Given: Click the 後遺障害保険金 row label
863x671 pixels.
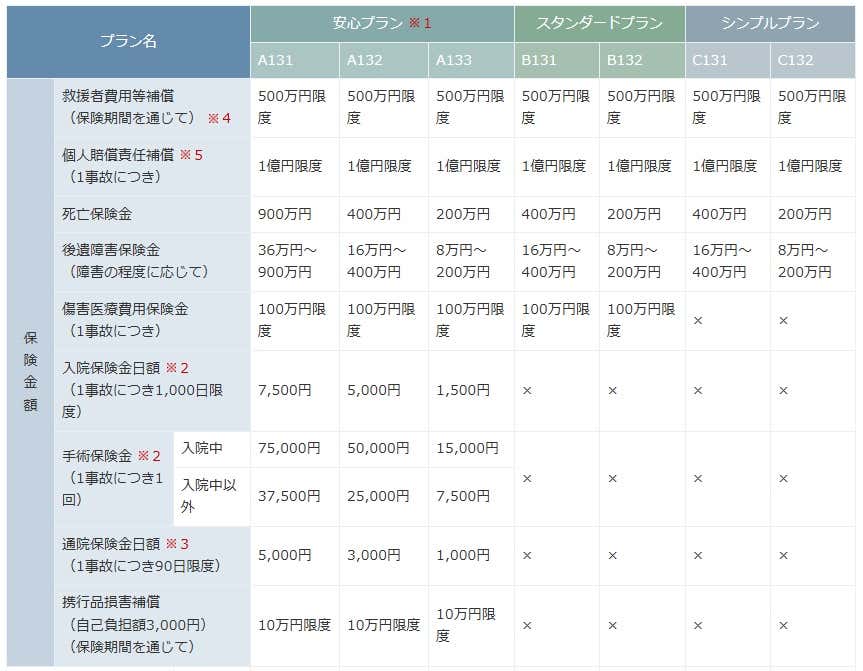Looking at the screenshot, I should tap(112, 243).
